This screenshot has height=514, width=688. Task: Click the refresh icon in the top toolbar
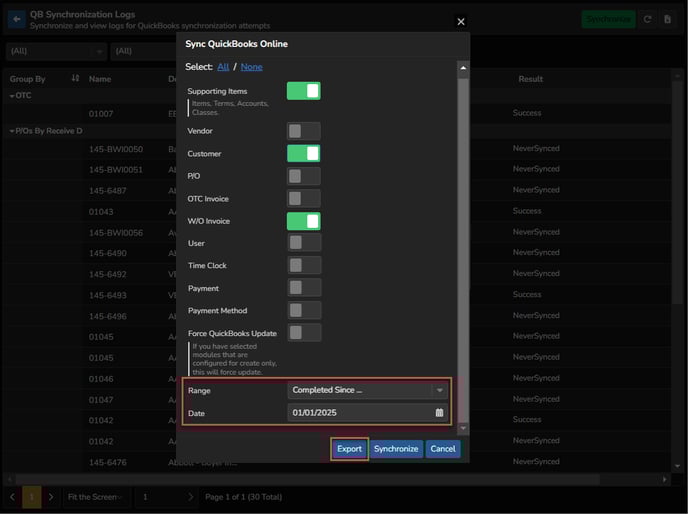coord(647,19)
